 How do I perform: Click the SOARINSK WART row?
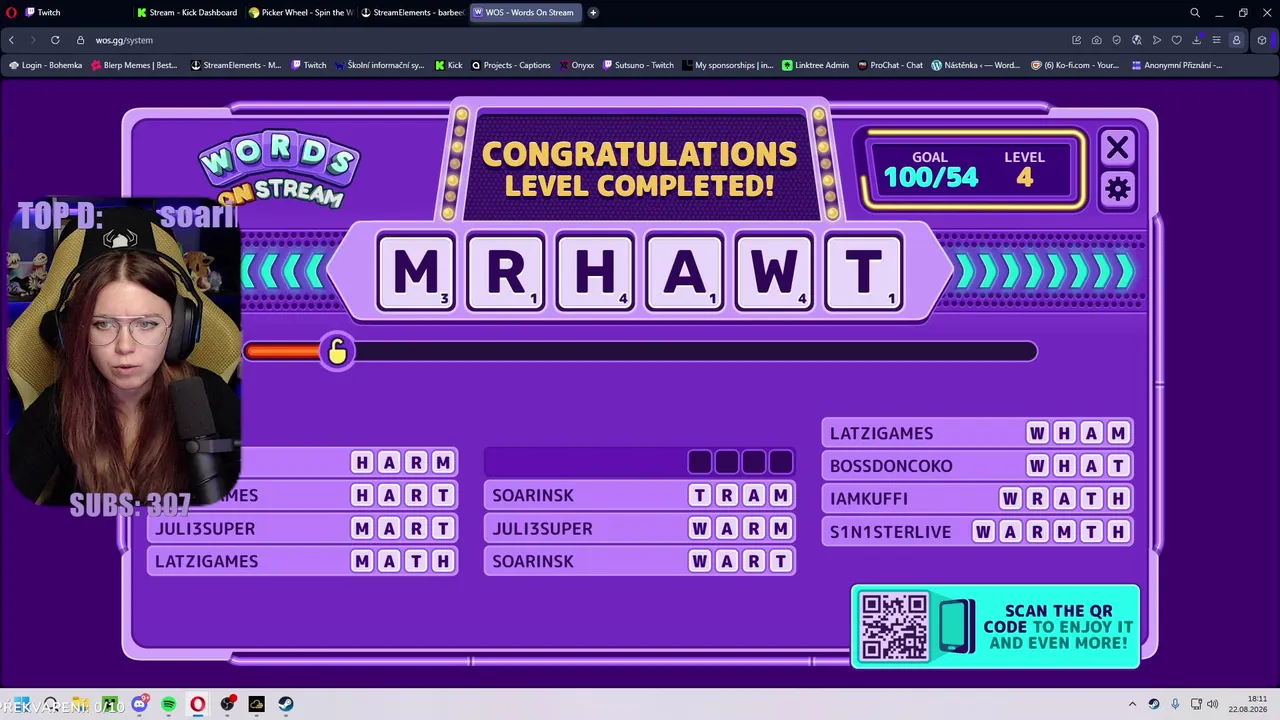(x=640, y=562)
